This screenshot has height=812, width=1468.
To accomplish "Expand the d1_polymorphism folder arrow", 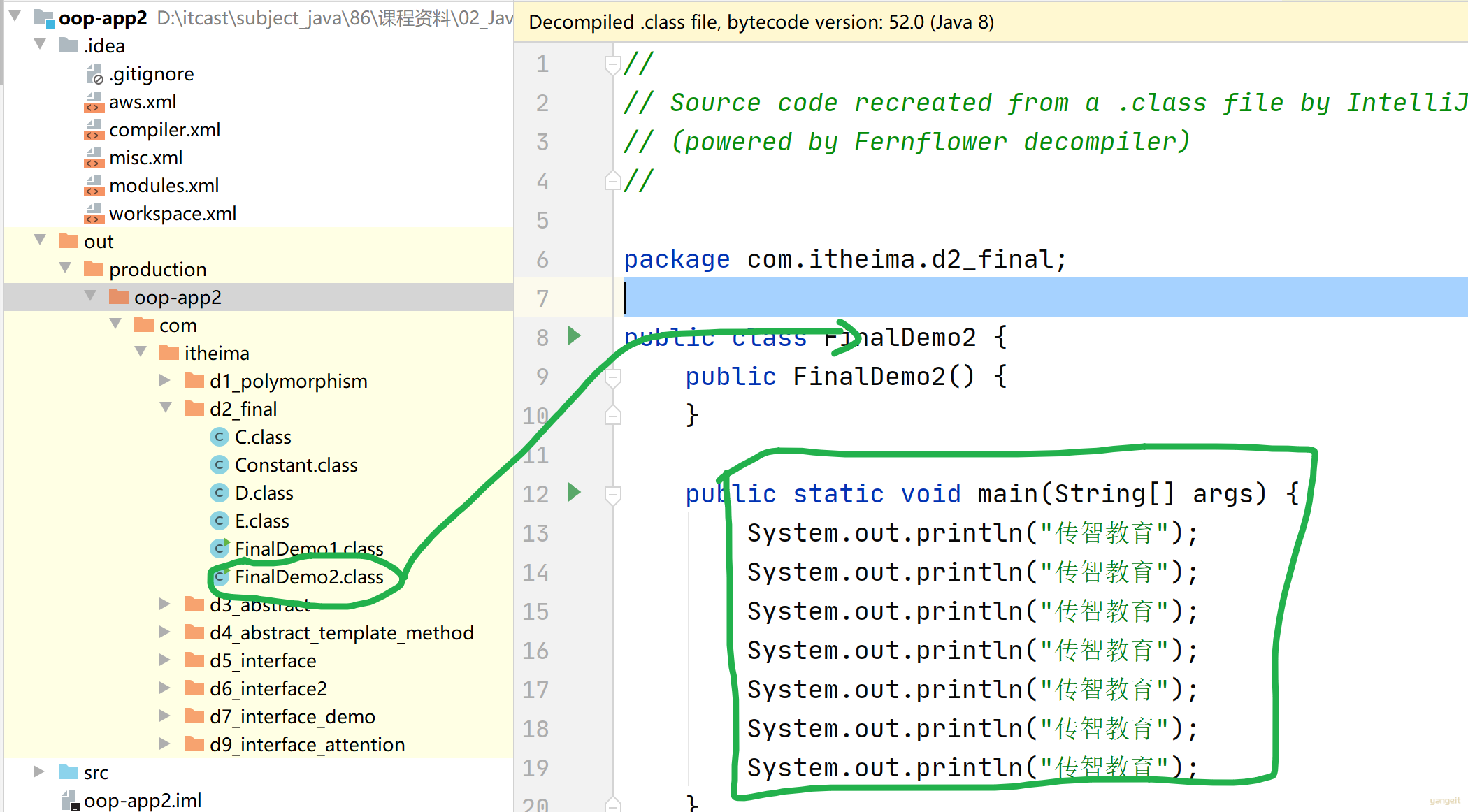I will coord(165,380).
